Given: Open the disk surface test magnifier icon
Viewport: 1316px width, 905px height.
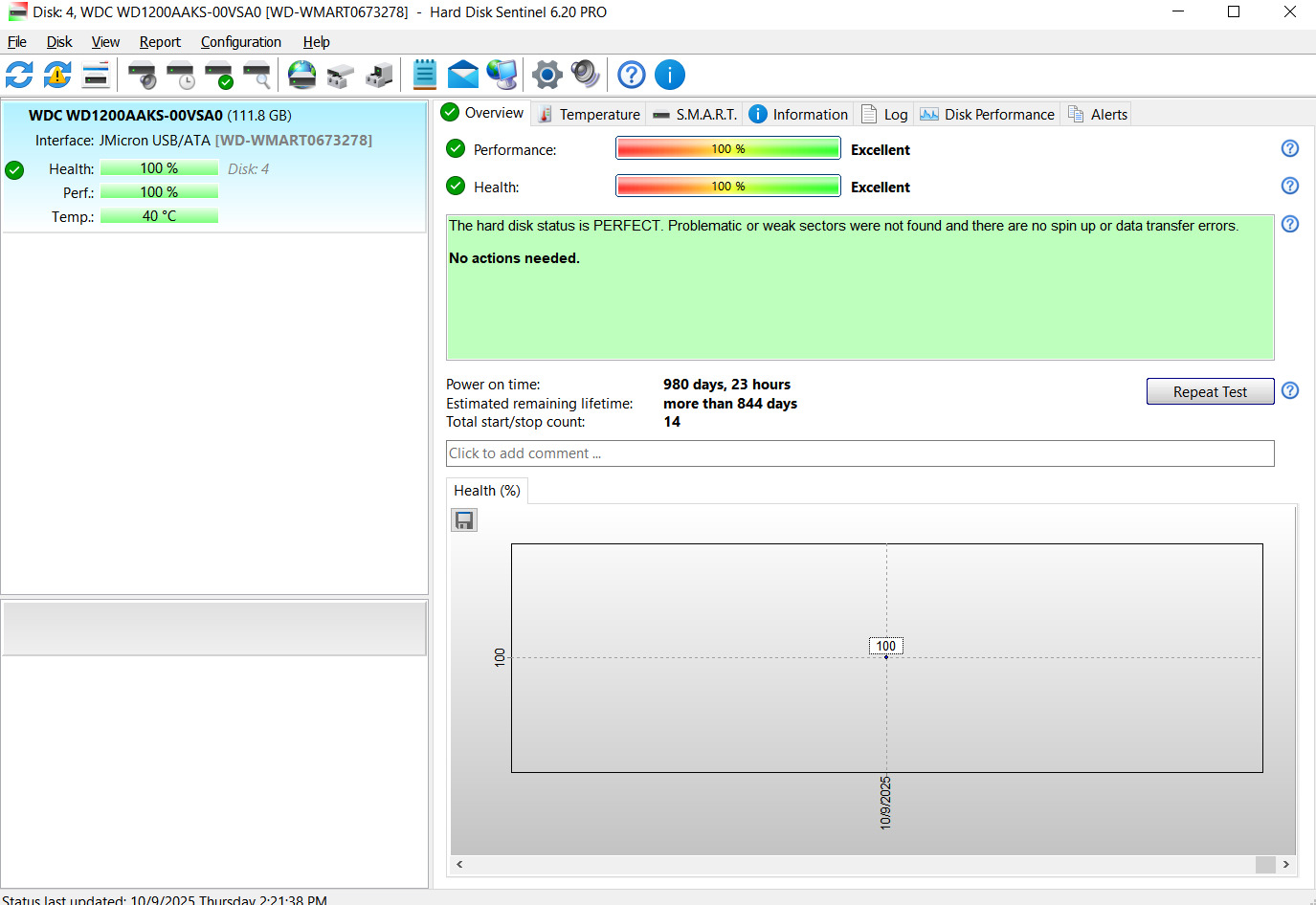Looking at the screenshot, I should point(257,75).
